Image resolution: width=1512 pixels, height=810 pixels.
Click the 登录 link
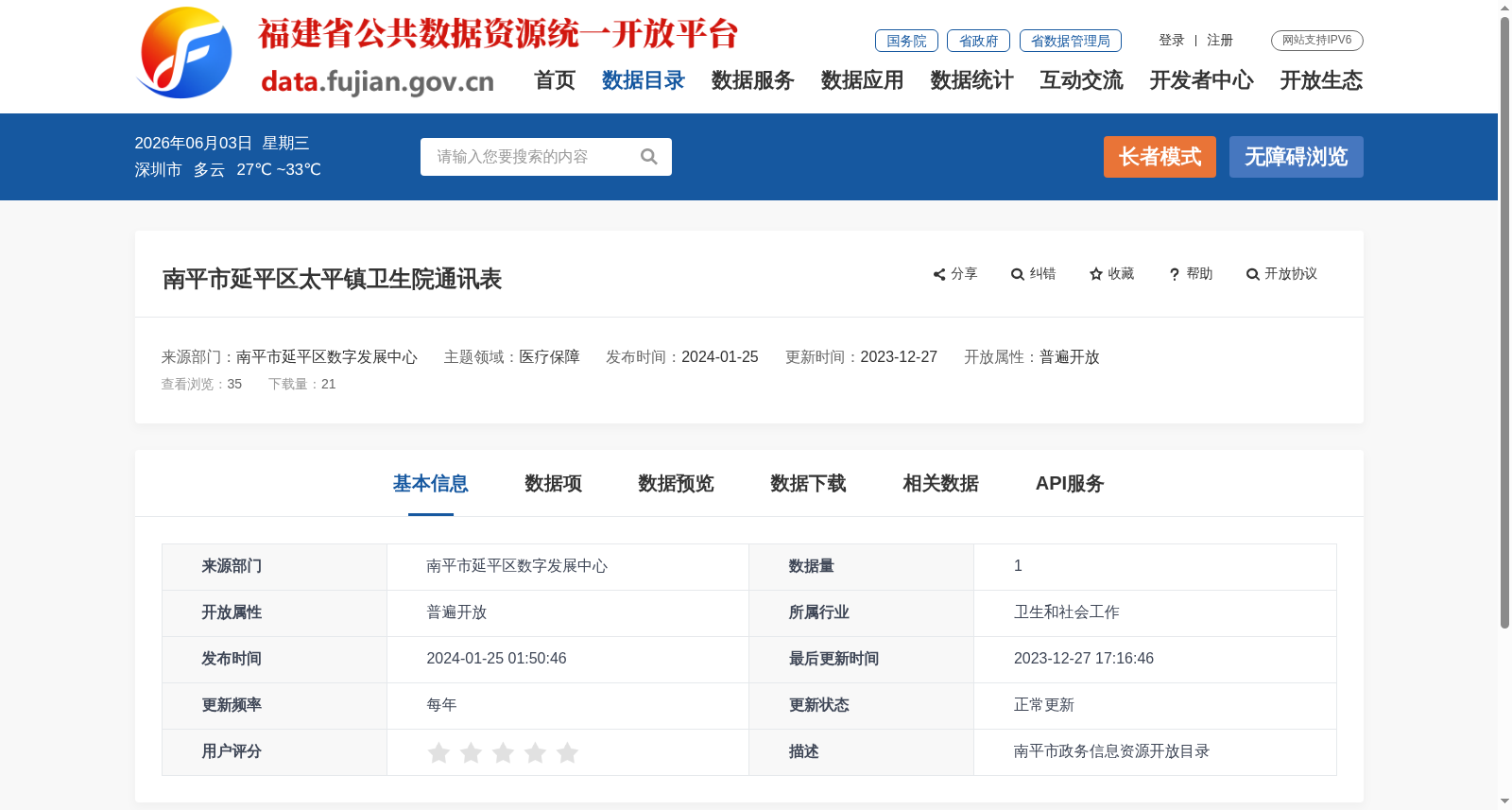(1172, 41)
